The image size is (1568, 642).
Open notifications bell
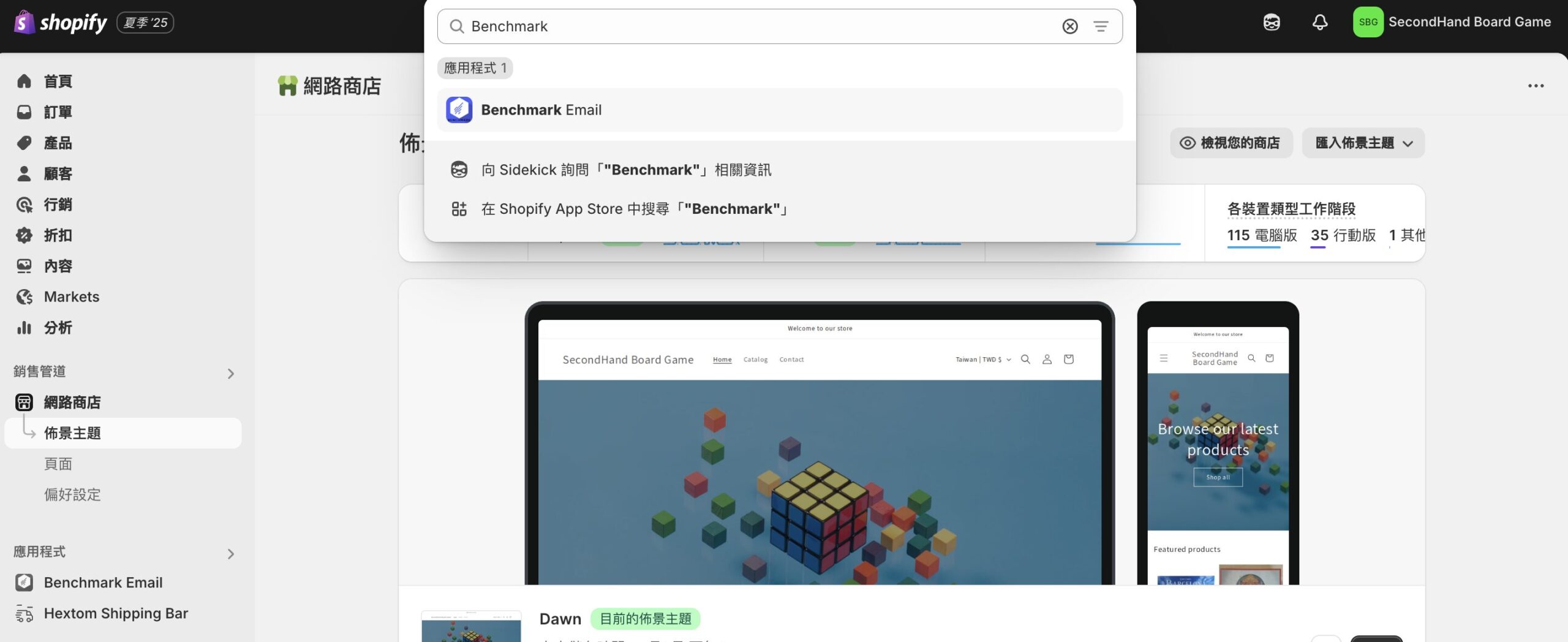tap(1320, 23)
